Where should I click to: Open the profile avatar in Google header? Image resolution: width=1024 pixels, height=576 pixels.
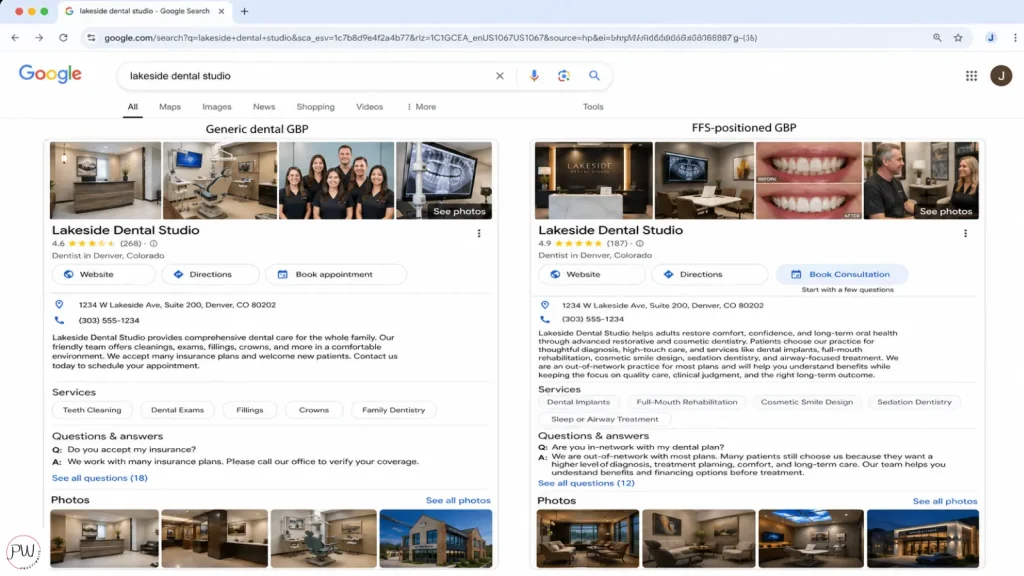[1000, 76]
